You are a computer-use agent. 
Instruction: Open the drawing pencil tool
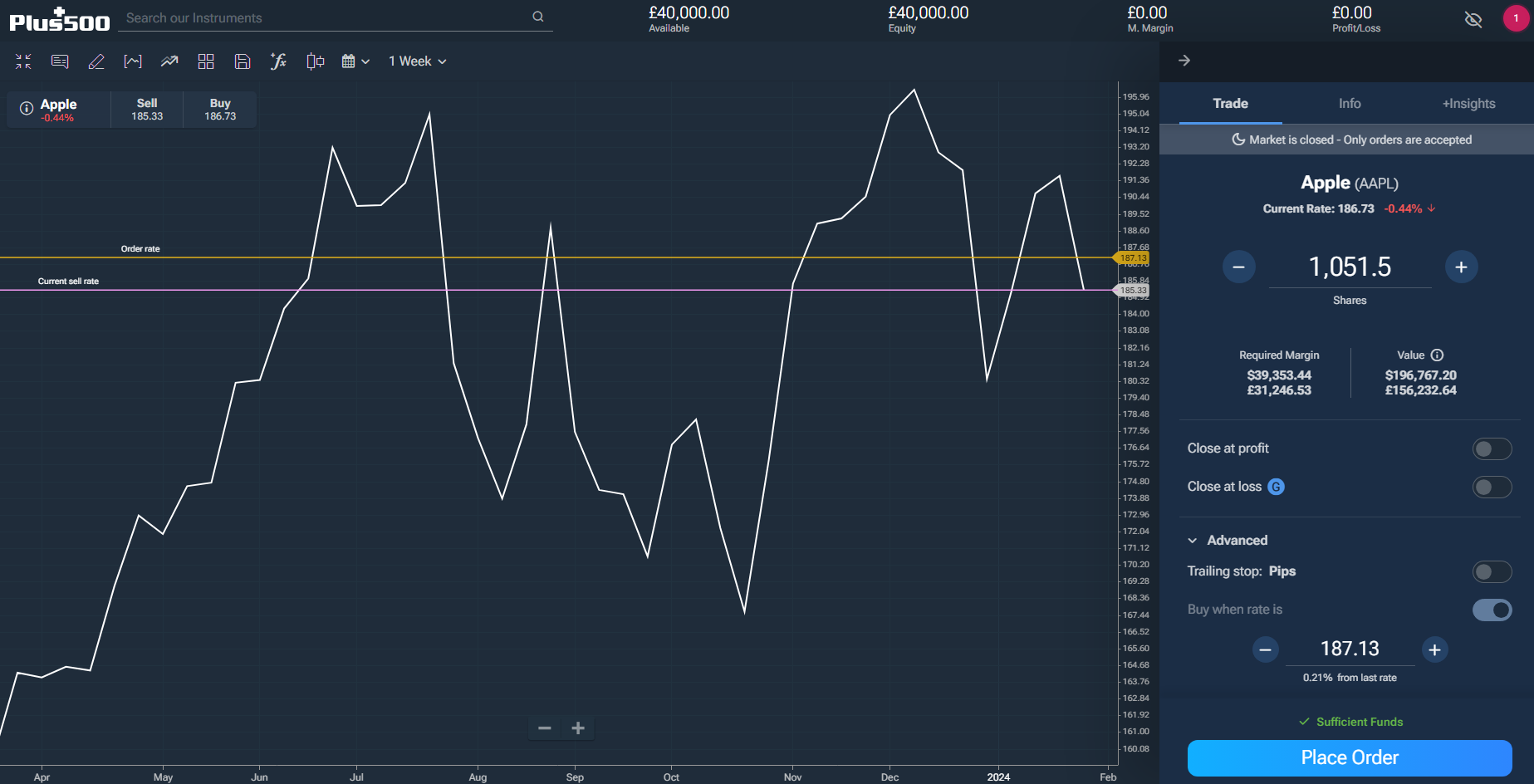96,61
